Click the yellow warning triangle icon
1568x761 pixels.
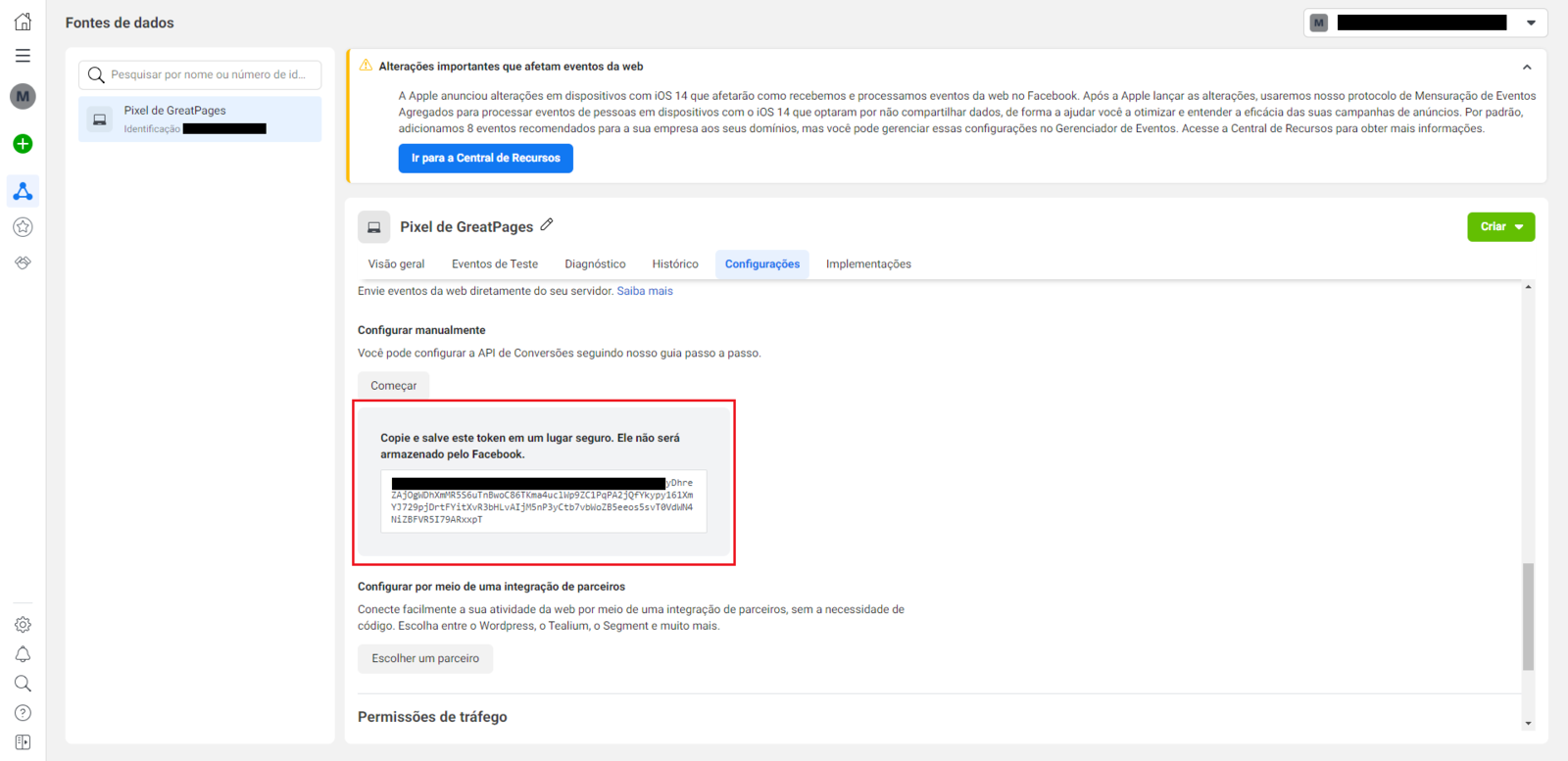coord(366,66)
